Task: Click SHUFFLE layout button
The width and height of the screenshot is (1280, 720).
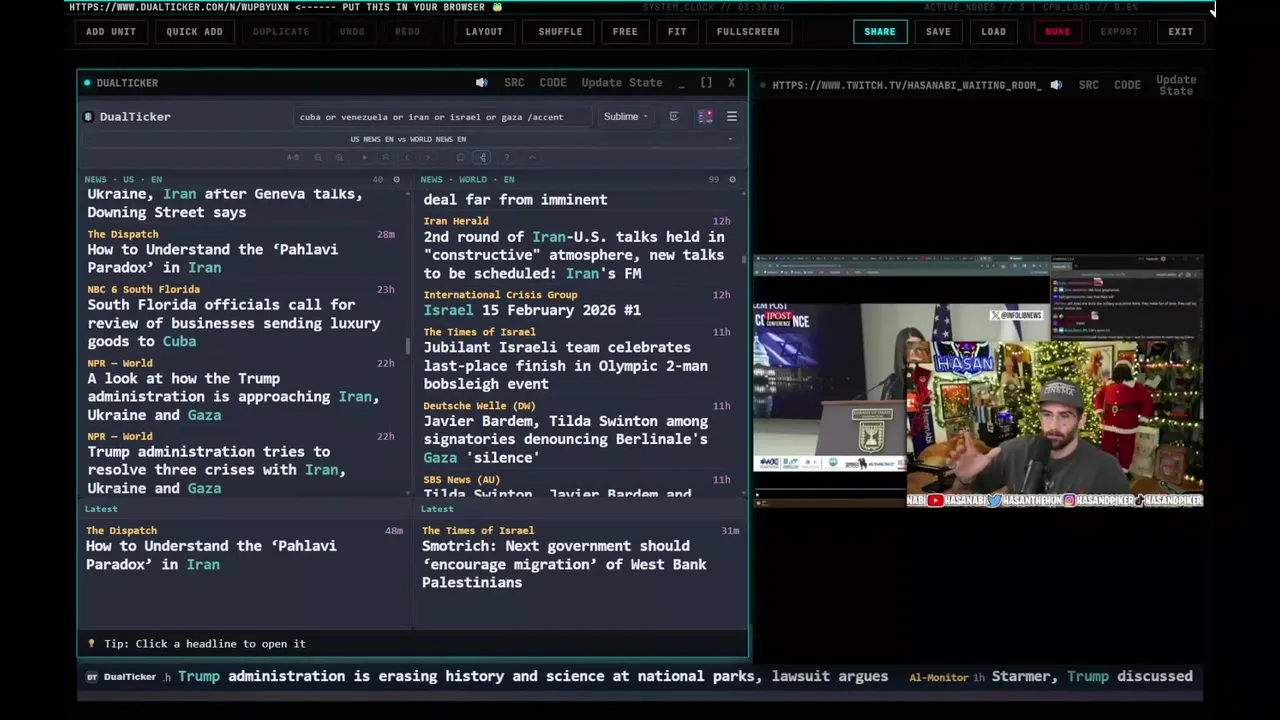Action: point(560,32)
